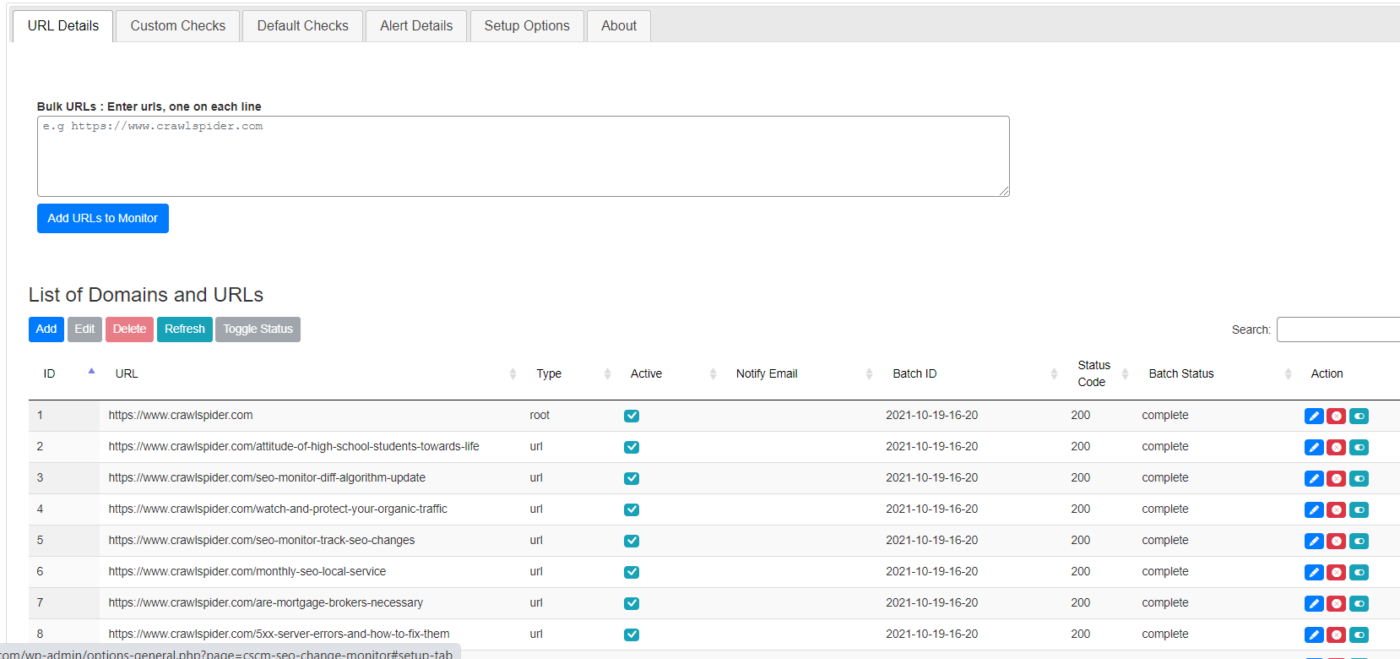Toggle status icon for 5xx-server-errors row
Viewport: 1400px width, 659px height.
pos(1359,635)
